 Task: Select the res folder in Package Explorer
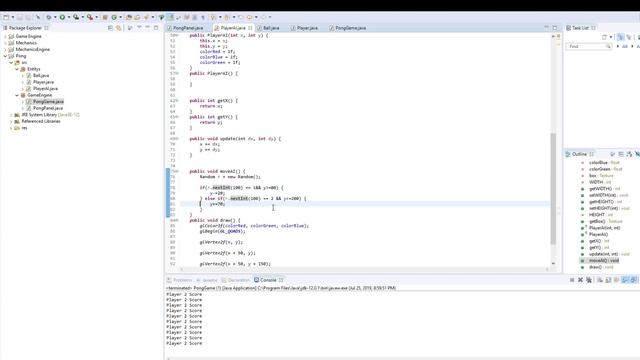[24, 128]
